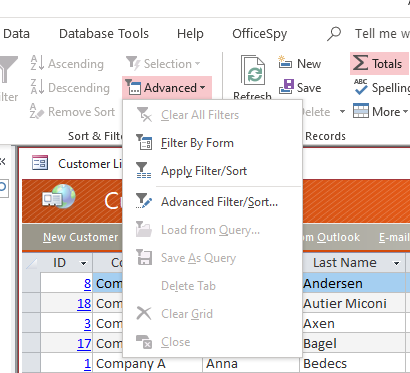Open Advanced Filter/Sort...
This screenshot has width=410, height=373.
(x=212, y=202)
